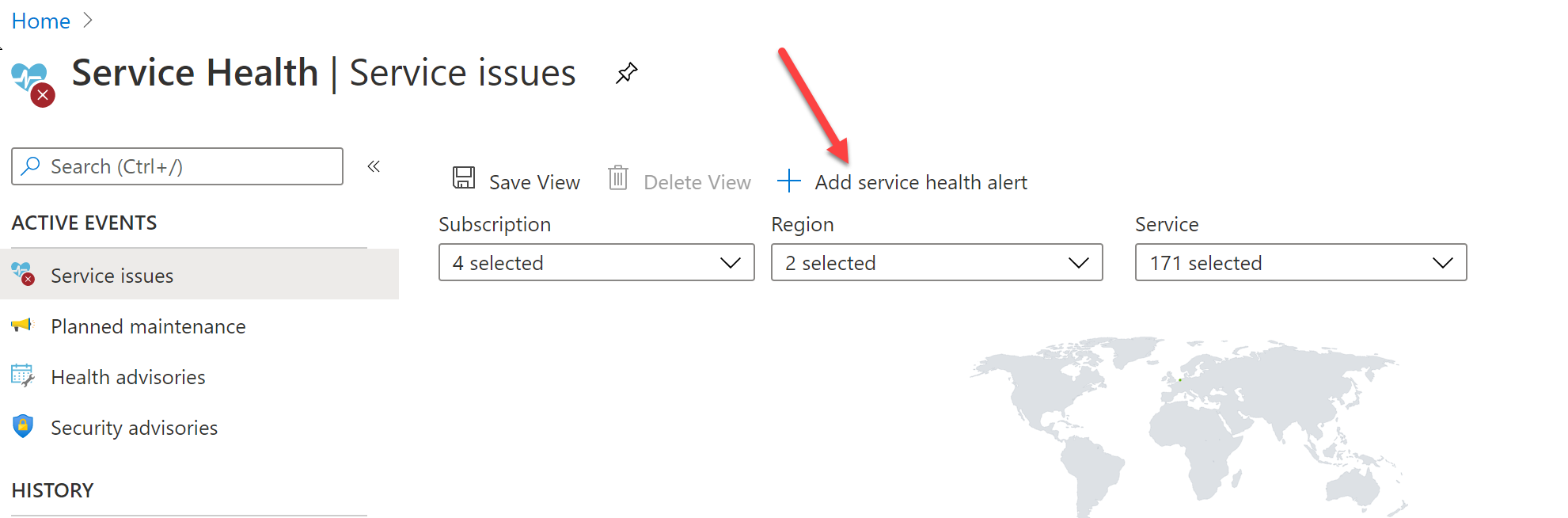The width and height of the screenshot is (1568, 518).
Task: Open Health advisories section
Action: coord(128,377)
